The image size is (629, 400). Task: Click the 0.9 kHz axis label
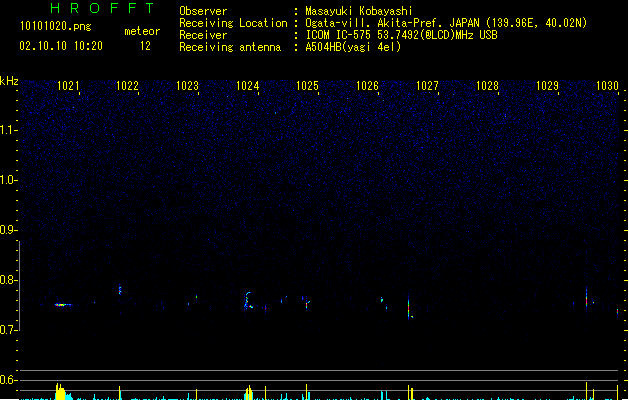tap(8, 230)
